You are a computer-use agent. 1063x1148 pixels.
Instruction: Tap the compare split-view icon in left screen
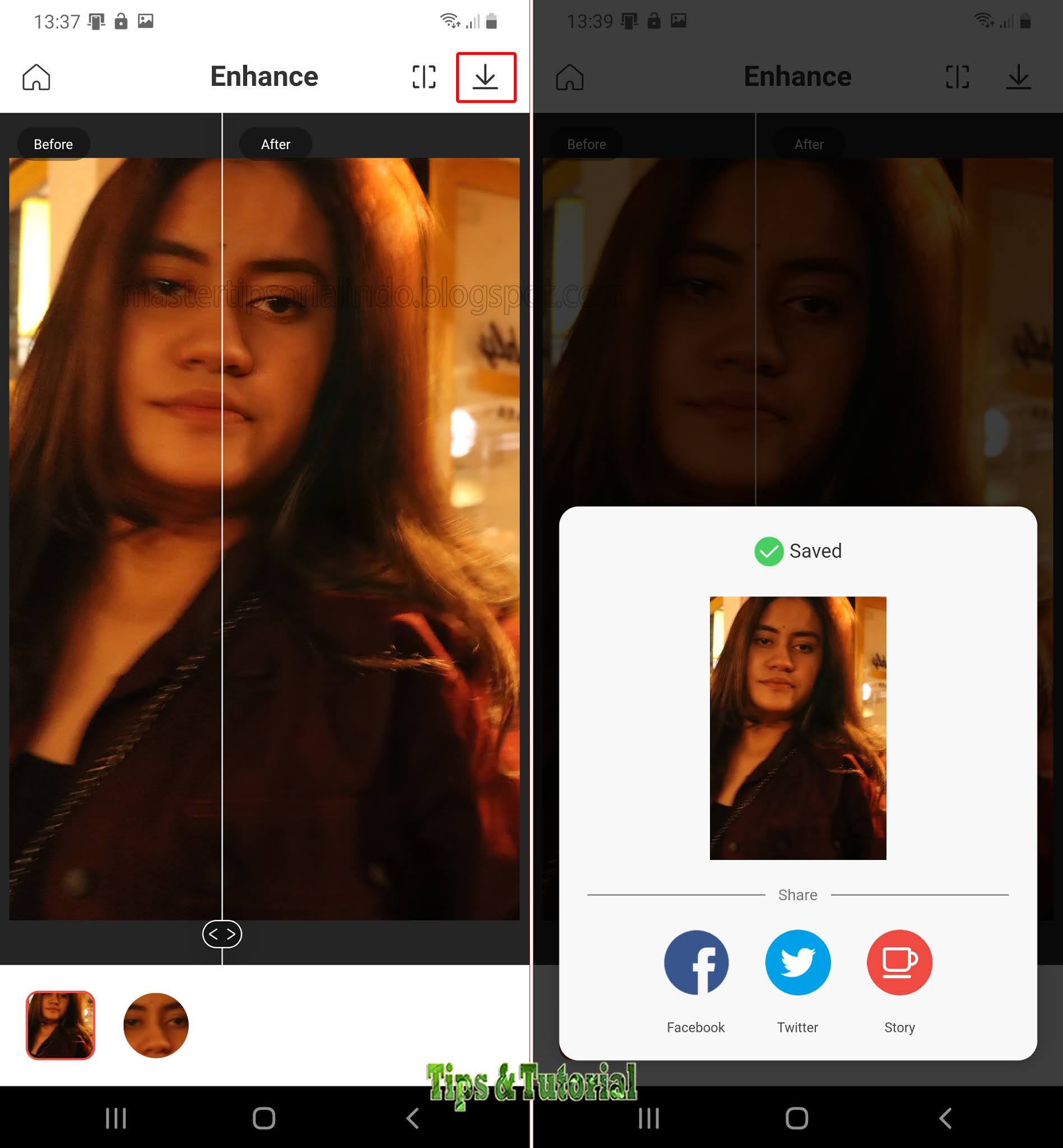point(424,77)
